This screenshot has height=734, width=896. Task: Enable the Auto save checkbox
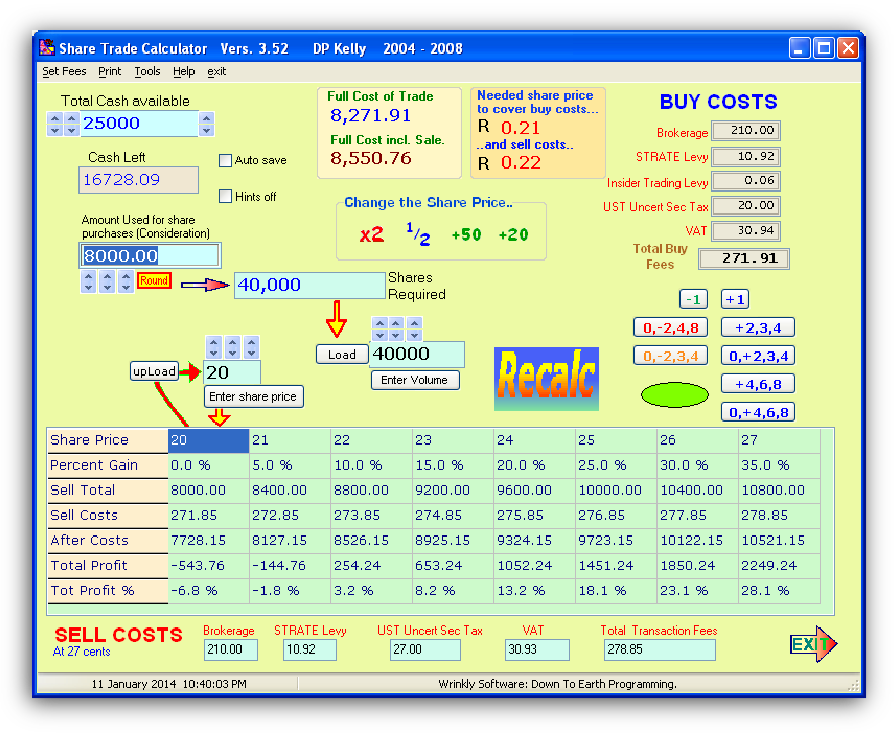226,160
